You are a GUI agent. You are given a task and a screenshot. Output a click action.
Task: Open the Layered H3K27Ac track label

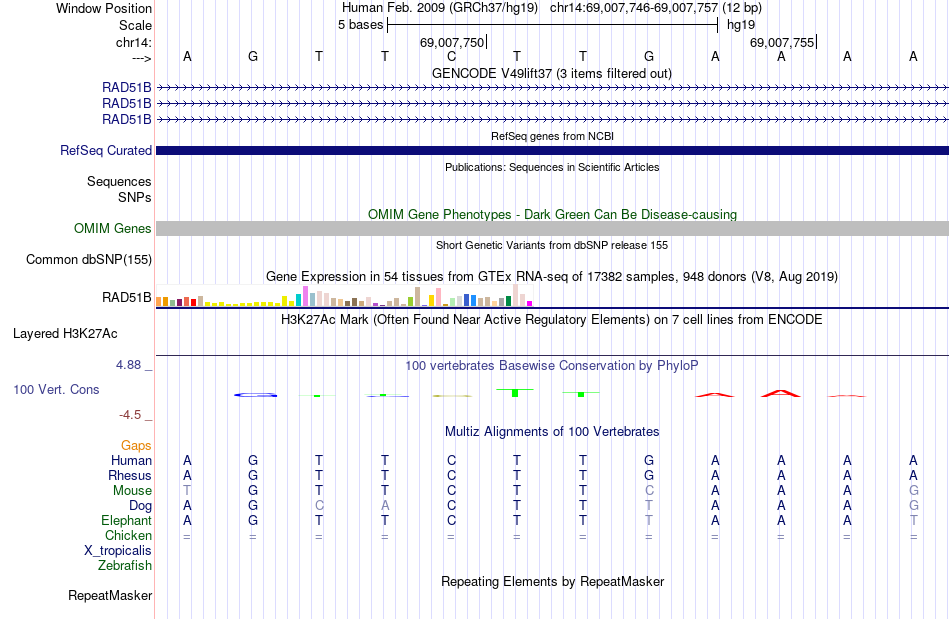65,334
